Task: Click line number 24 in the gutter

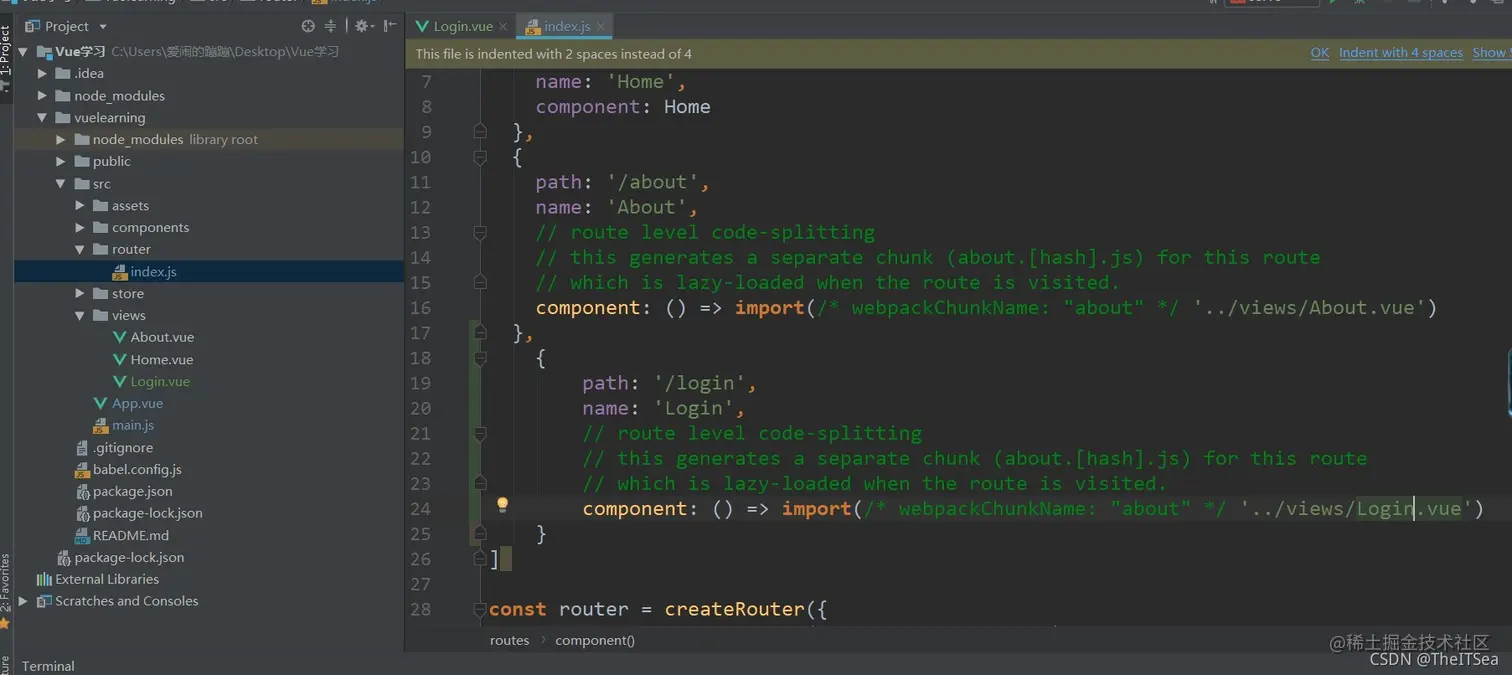Action: (x=420, y=509)
